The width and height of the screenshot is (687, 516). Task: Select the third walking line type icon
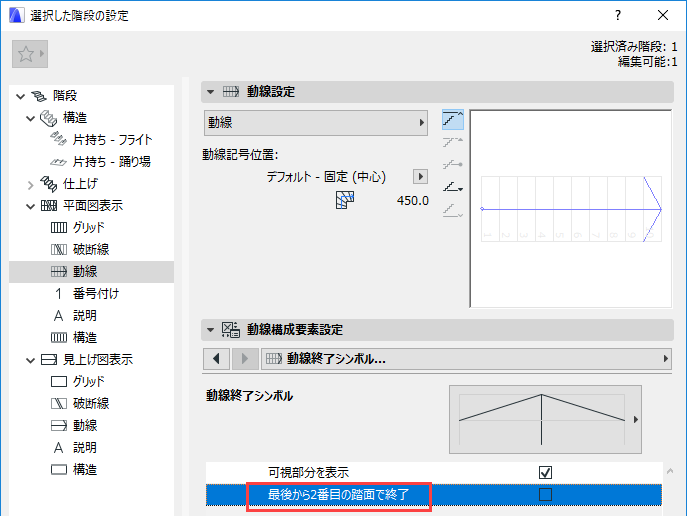click(453, 165)
